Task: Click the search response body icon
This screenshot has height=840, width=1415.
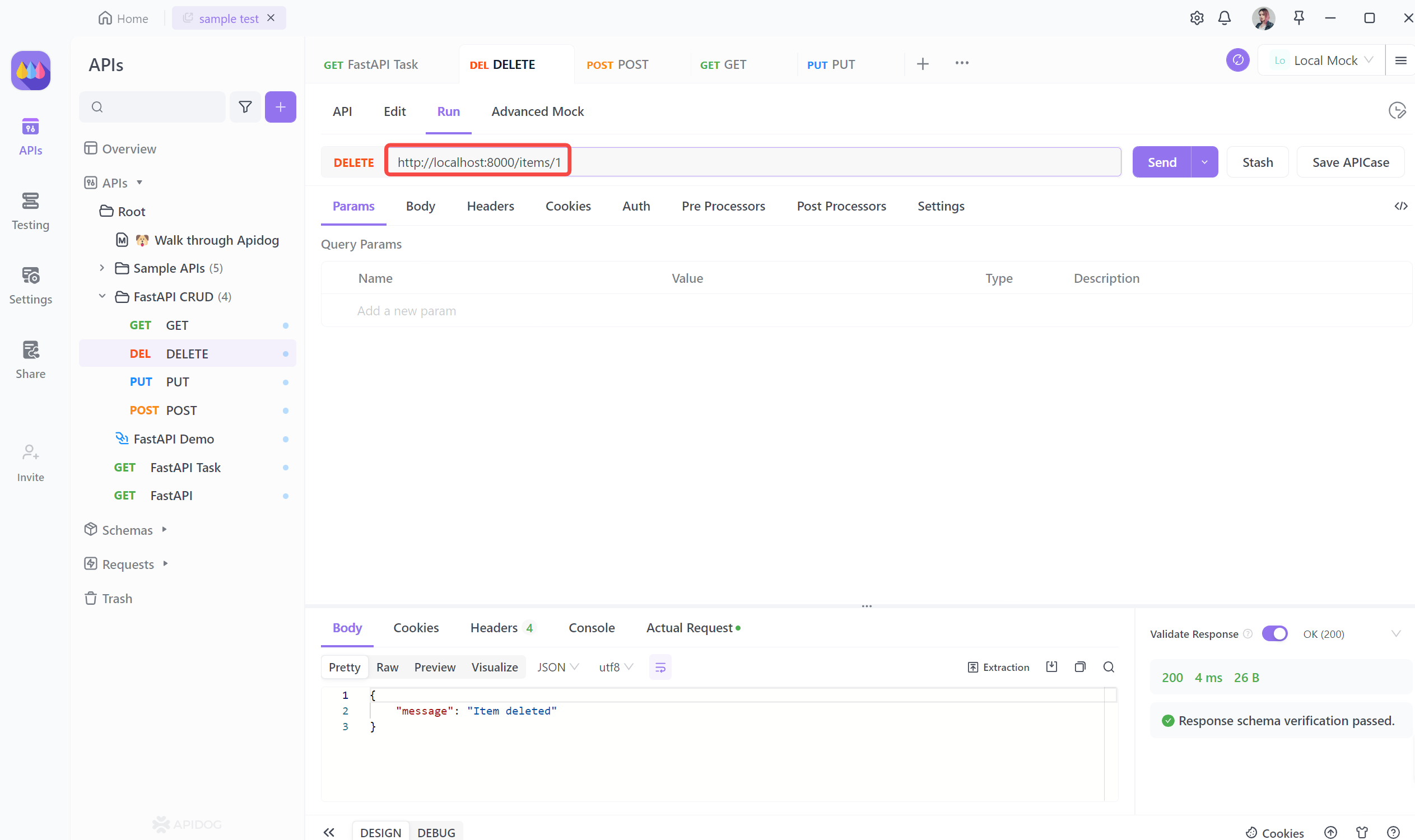Action: click(x=1108, y=667)
